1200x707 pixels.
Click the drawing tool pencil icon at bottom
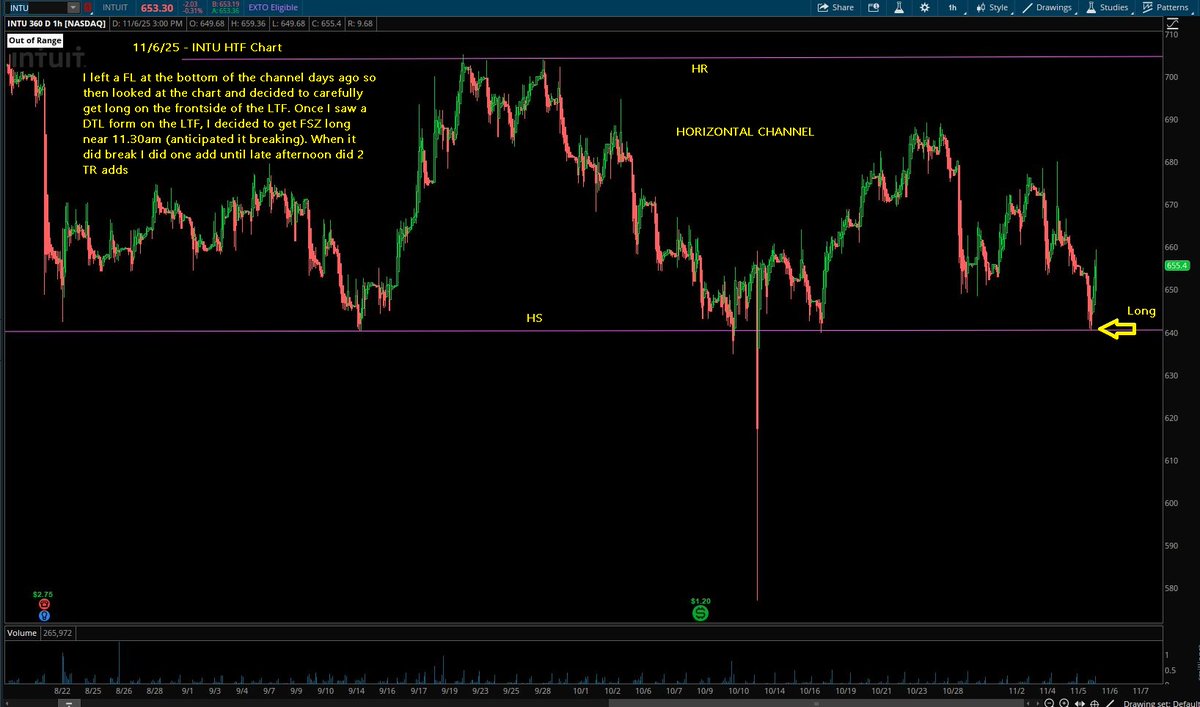coord(1110,702)
